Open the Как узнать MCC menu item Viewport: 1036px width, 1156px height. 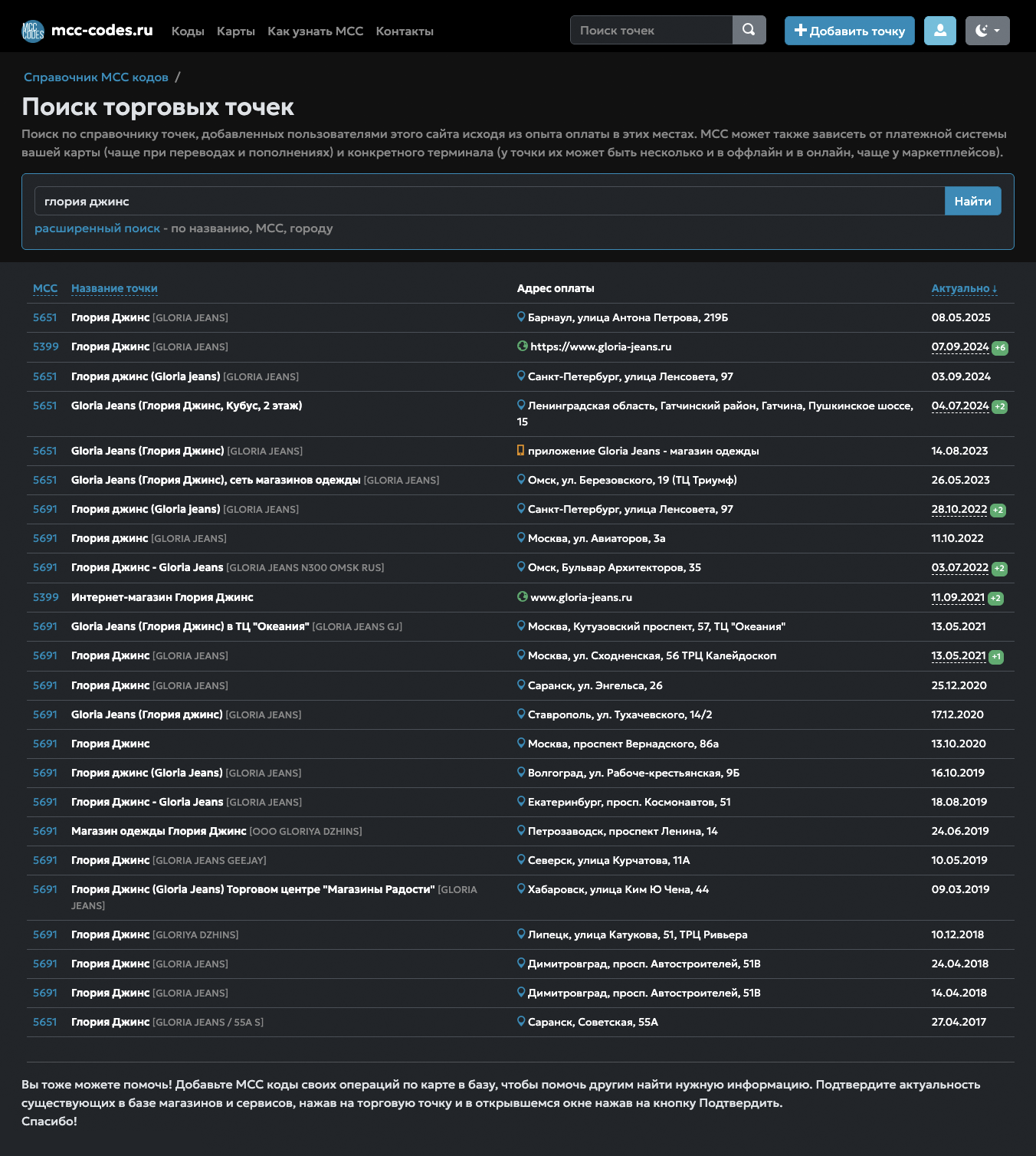tap(316, 31)
